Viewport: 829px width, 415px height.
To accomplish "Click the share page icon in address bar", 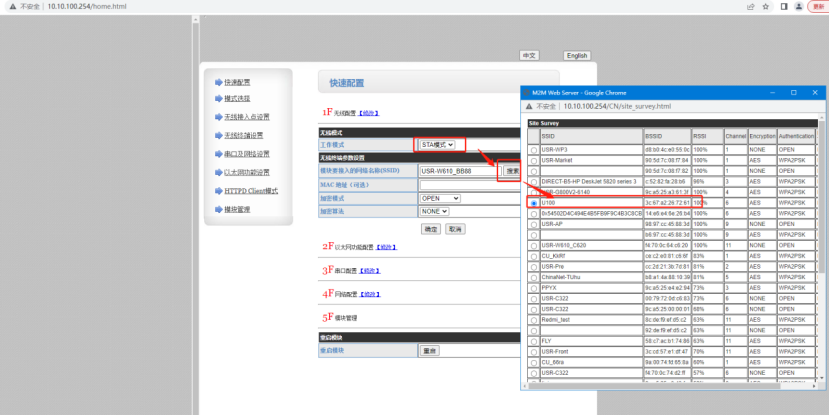I will point(749,6).
